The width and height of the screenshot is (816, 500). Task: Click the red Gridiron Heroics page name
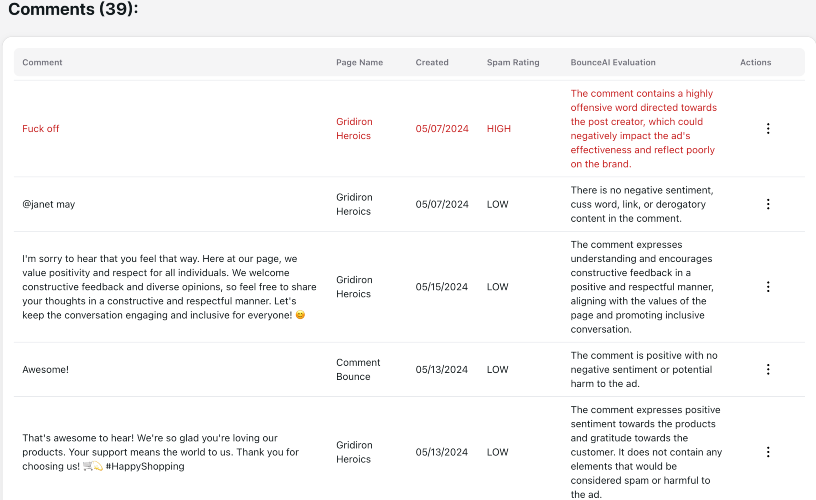pos(354,129)
